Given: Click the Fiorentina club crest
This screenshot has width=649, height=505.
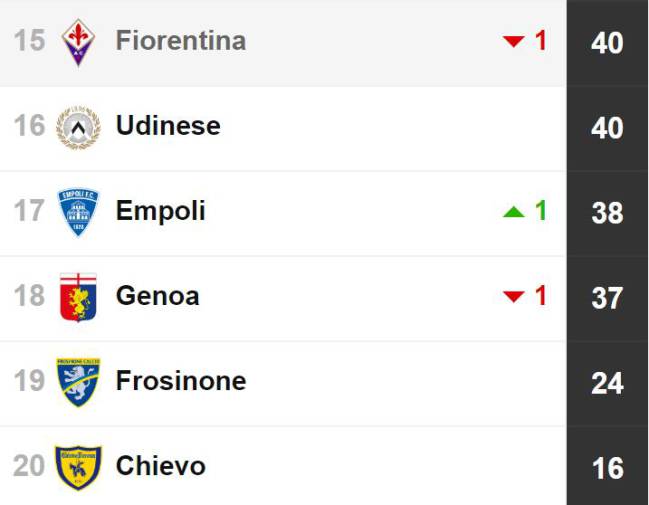Looking at the screenshot, I should 78,42.
